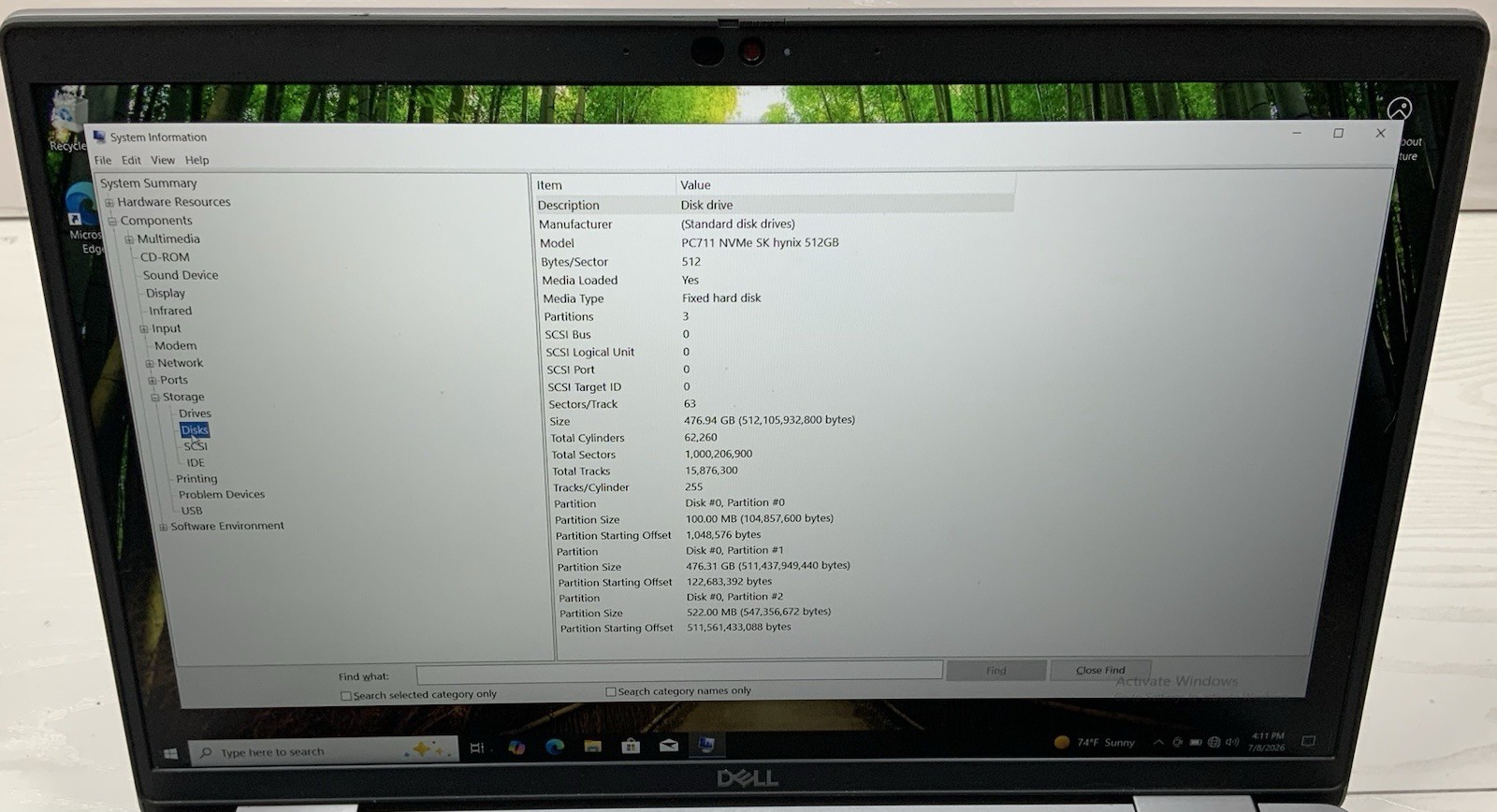Select Infrared in the tree
Viewport: 1497px width, 812px height.
coord(170,311)
